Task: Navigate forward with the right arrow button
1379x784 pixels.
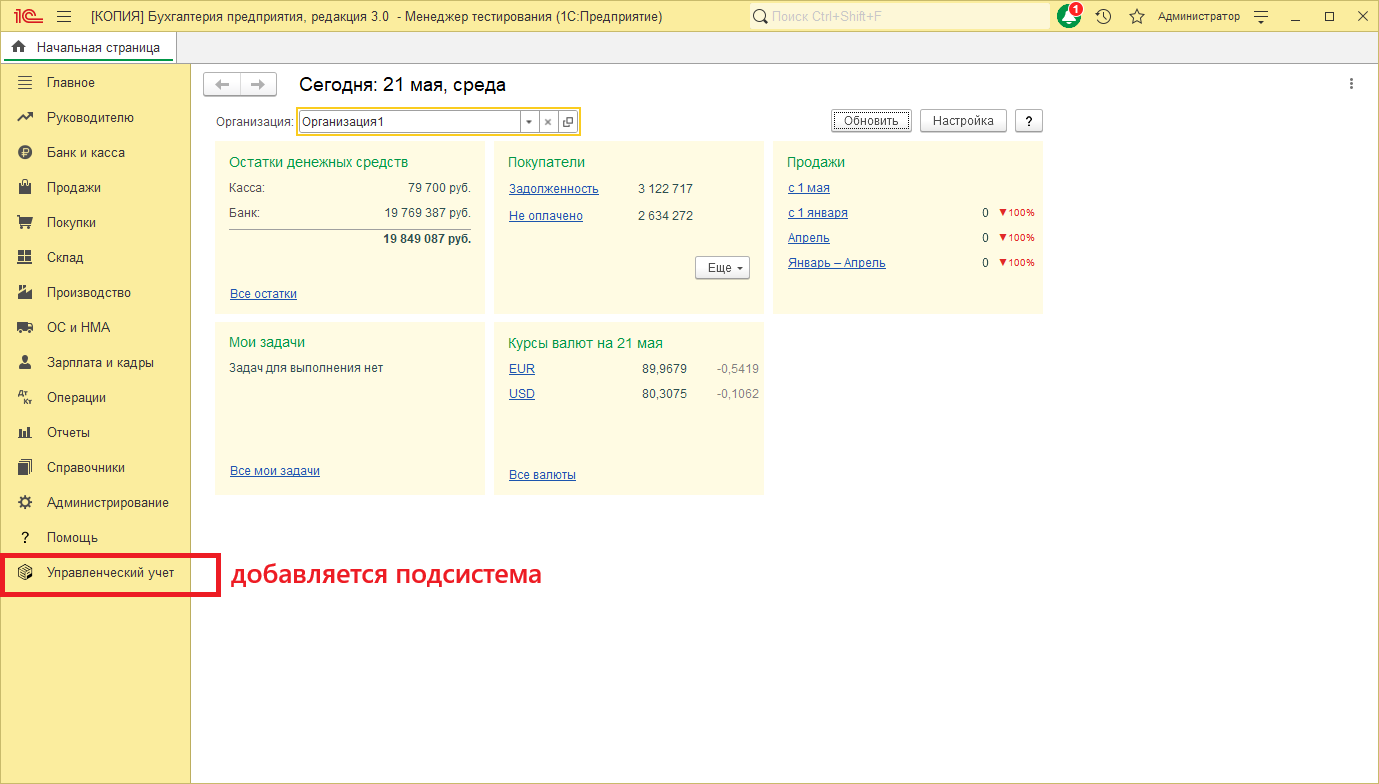Action: (x=258, y=85)
